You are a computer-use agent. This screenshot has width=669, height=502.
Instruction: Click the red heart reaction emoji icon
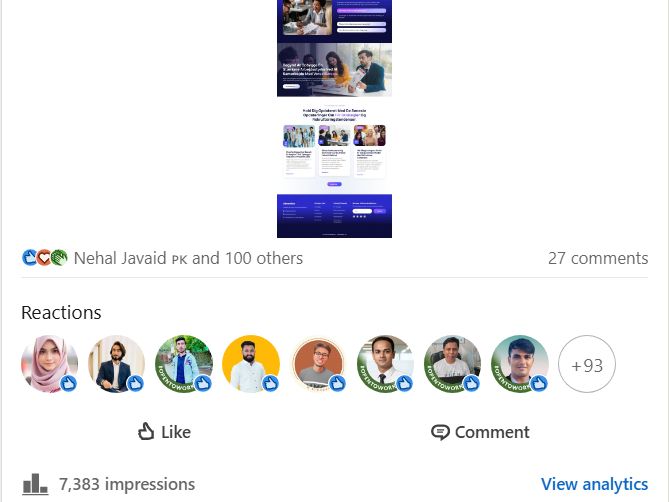pyautogui.click(x=44, y=258)
